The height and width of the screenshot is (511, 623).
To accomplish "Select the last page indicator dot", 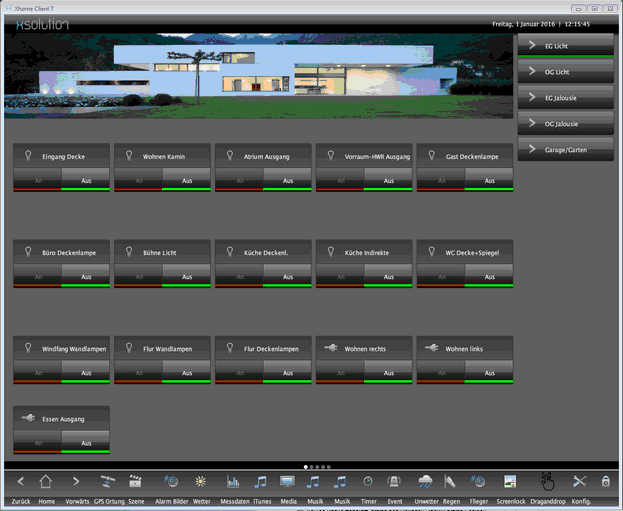I will 329,467.
